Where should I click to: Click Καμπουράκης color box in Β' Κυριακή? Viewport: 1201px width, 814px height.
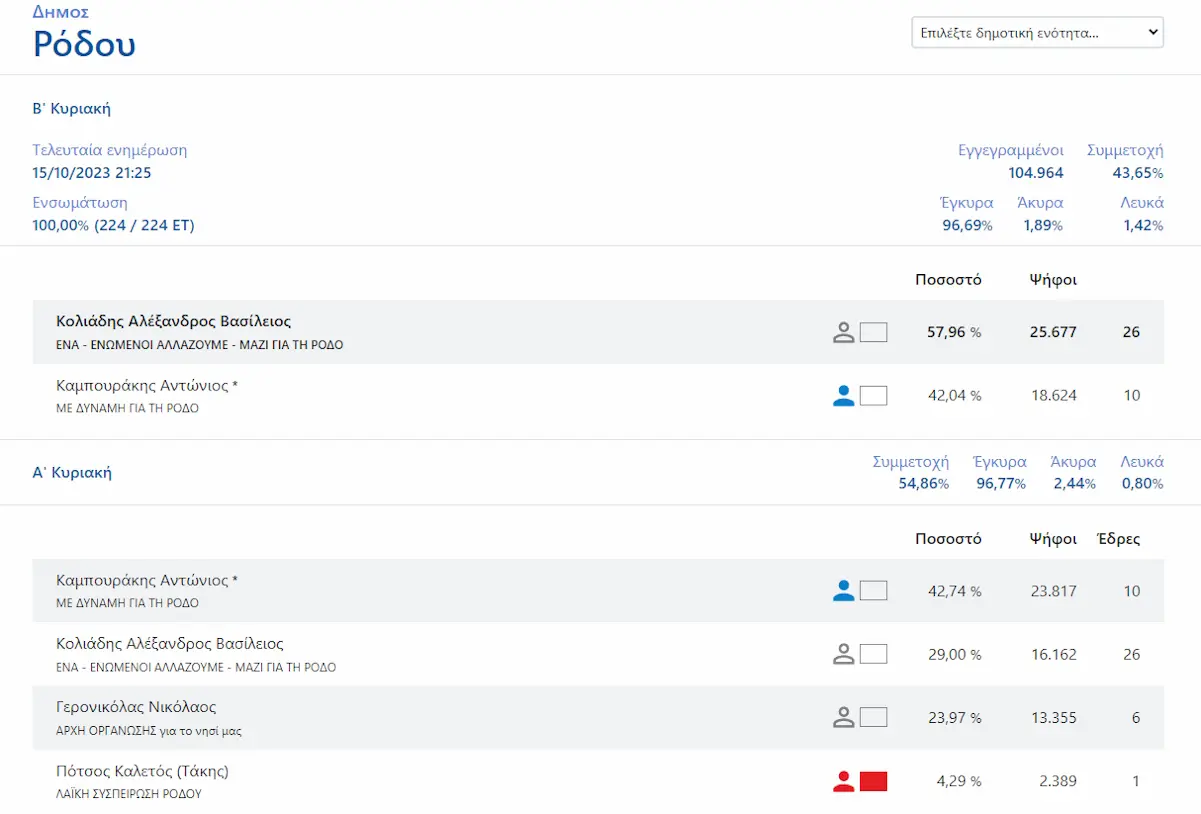point(873,396)
